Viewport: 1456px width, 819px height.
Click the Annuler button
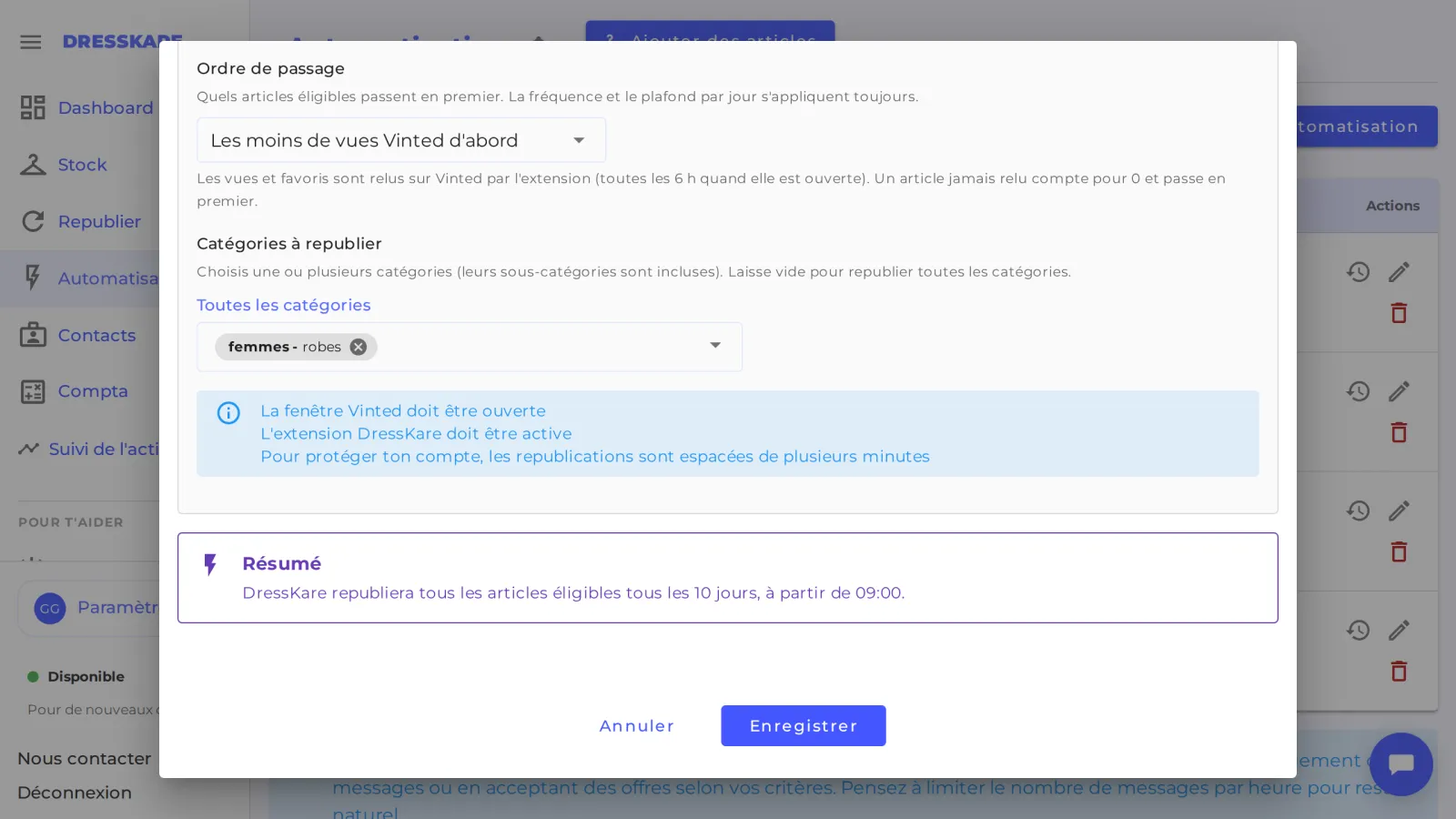[x=637, y=726]
